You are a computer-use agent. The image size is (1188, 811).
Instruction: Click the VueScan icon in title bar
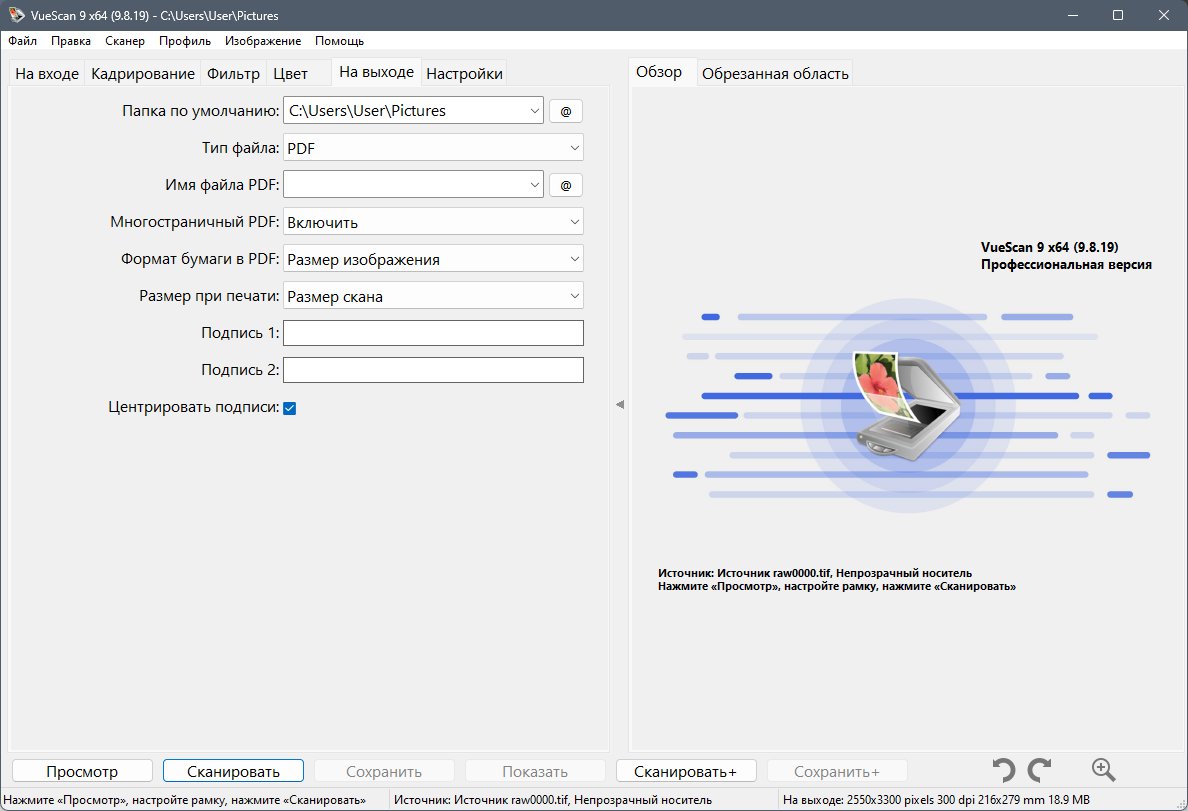click(x=15, y=15)
